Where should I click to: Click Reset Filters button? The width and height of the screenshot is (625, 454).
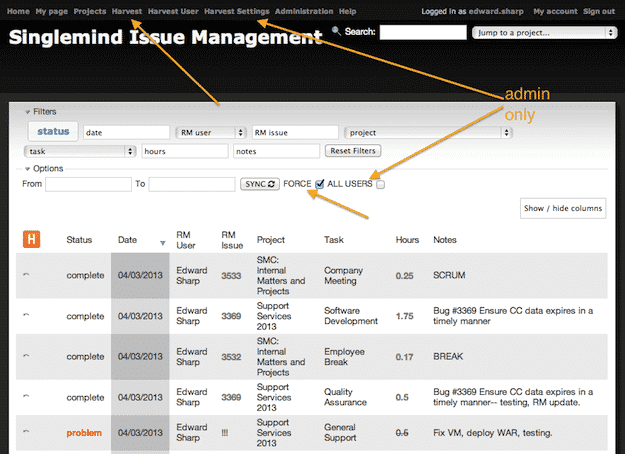[x=353, y=151]
